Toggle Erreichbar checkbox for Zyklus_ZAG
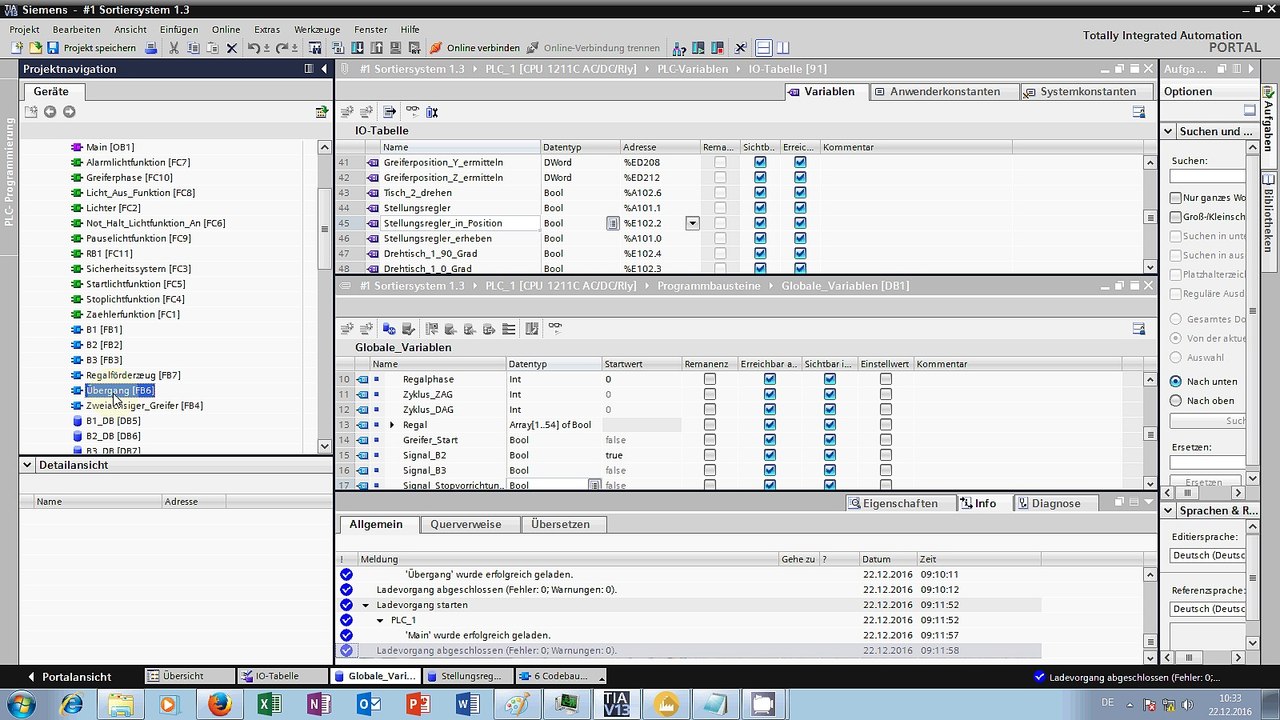The width and height of the screenshot is (1280, 720). [x=770, y=395]
